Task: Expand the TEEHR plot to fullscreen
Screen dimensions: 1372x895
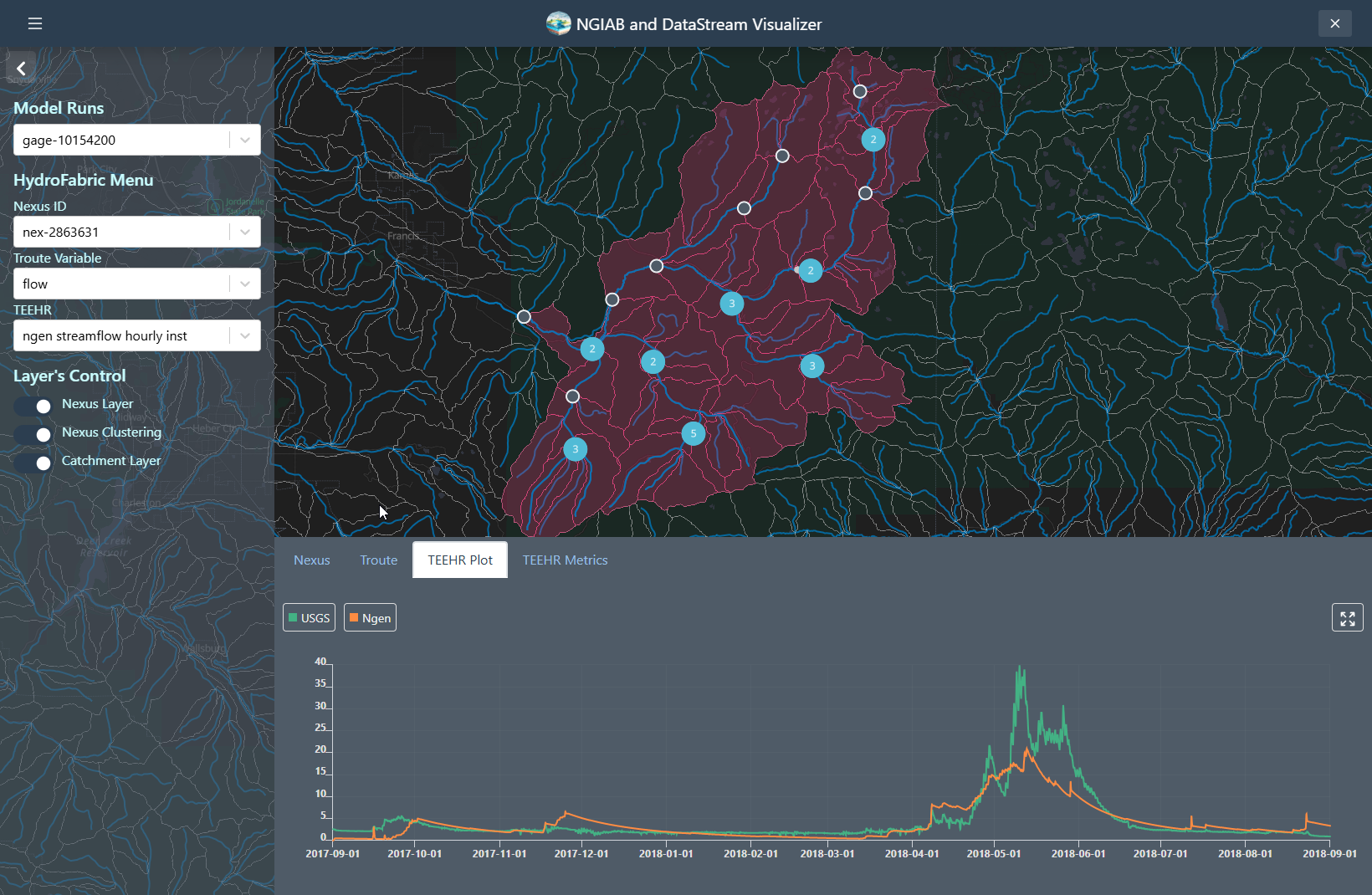Action: [x=1347, y=617]
